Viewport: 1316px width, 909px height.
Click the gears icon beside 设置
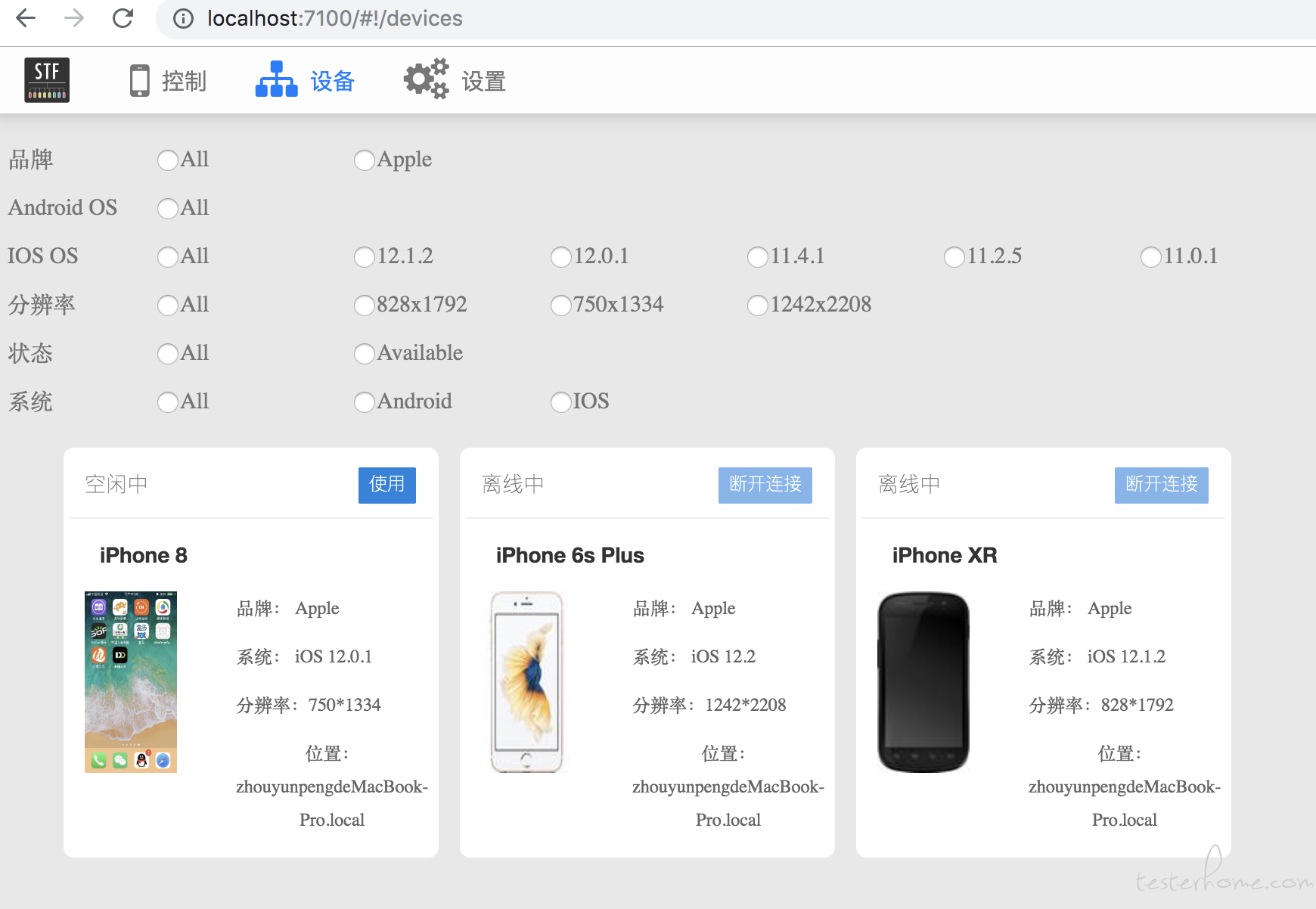point(426,79)
